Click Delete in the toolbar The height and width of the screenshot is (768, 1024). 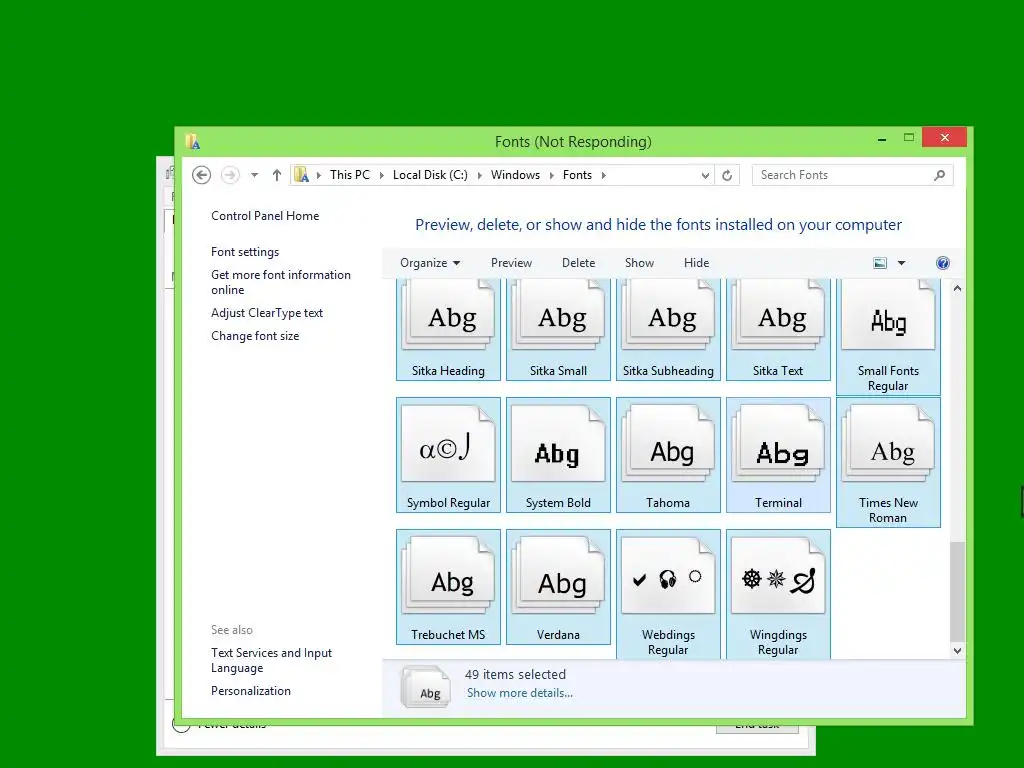(579, 263)
